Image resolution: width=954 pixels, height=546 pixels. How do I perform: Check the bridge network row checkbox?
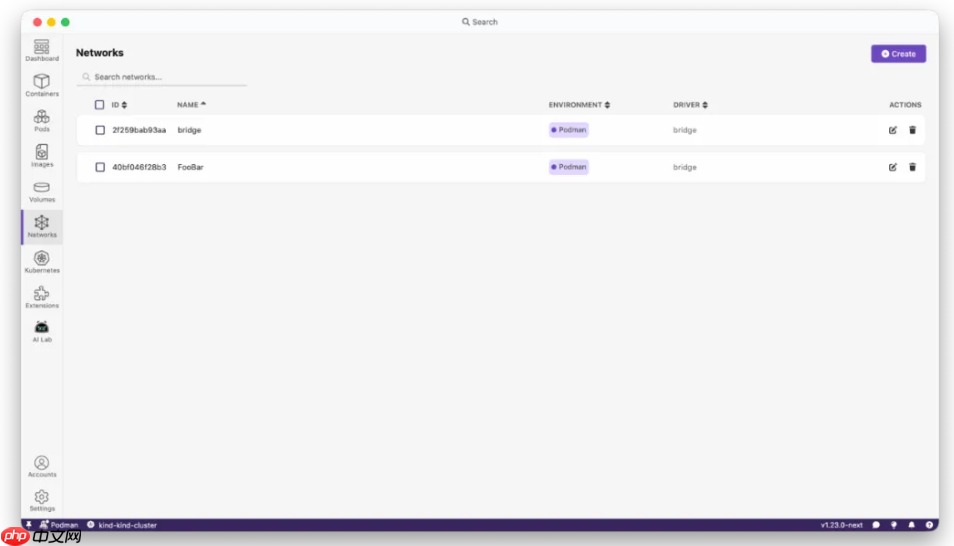tap(100, 130)
